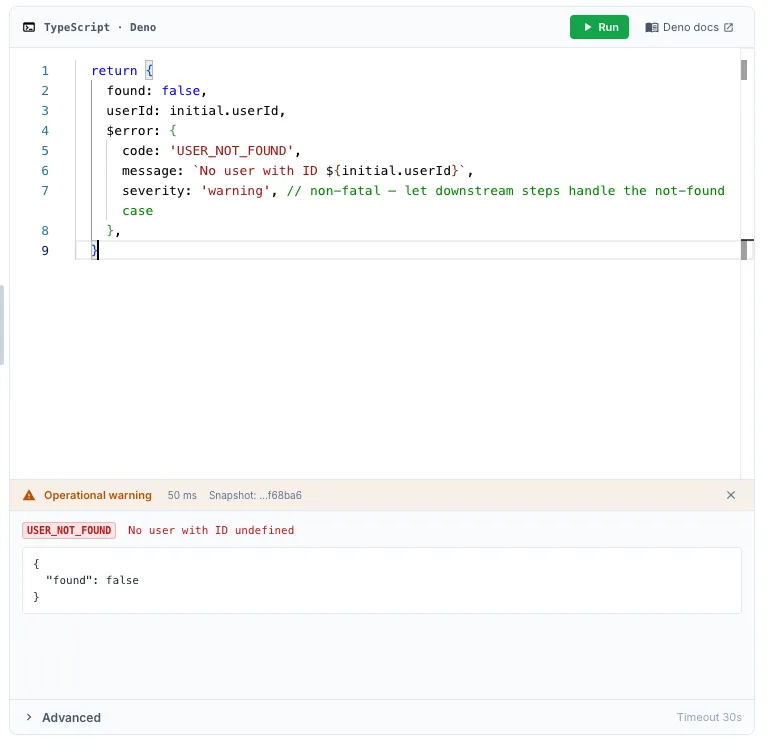The width and height of the screenshot is (767, 754).
Task: Click line number 1 in the gutter
Action: click(x=45, y=71)
